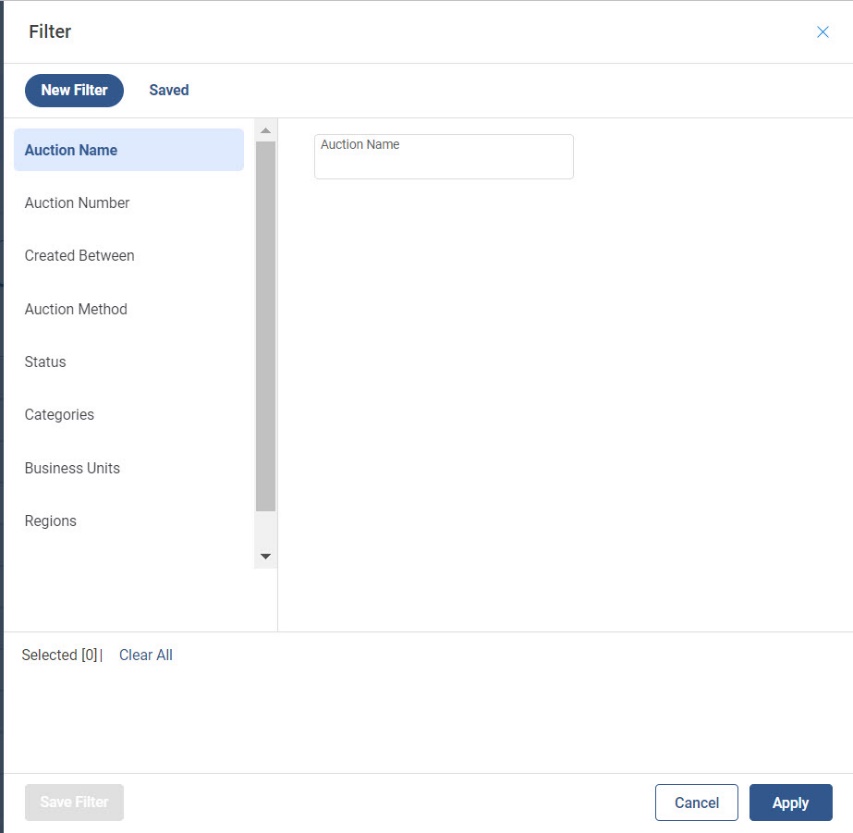Pick the Status filter option
This screenshot has height=833, width=853.
pos(45,362)
